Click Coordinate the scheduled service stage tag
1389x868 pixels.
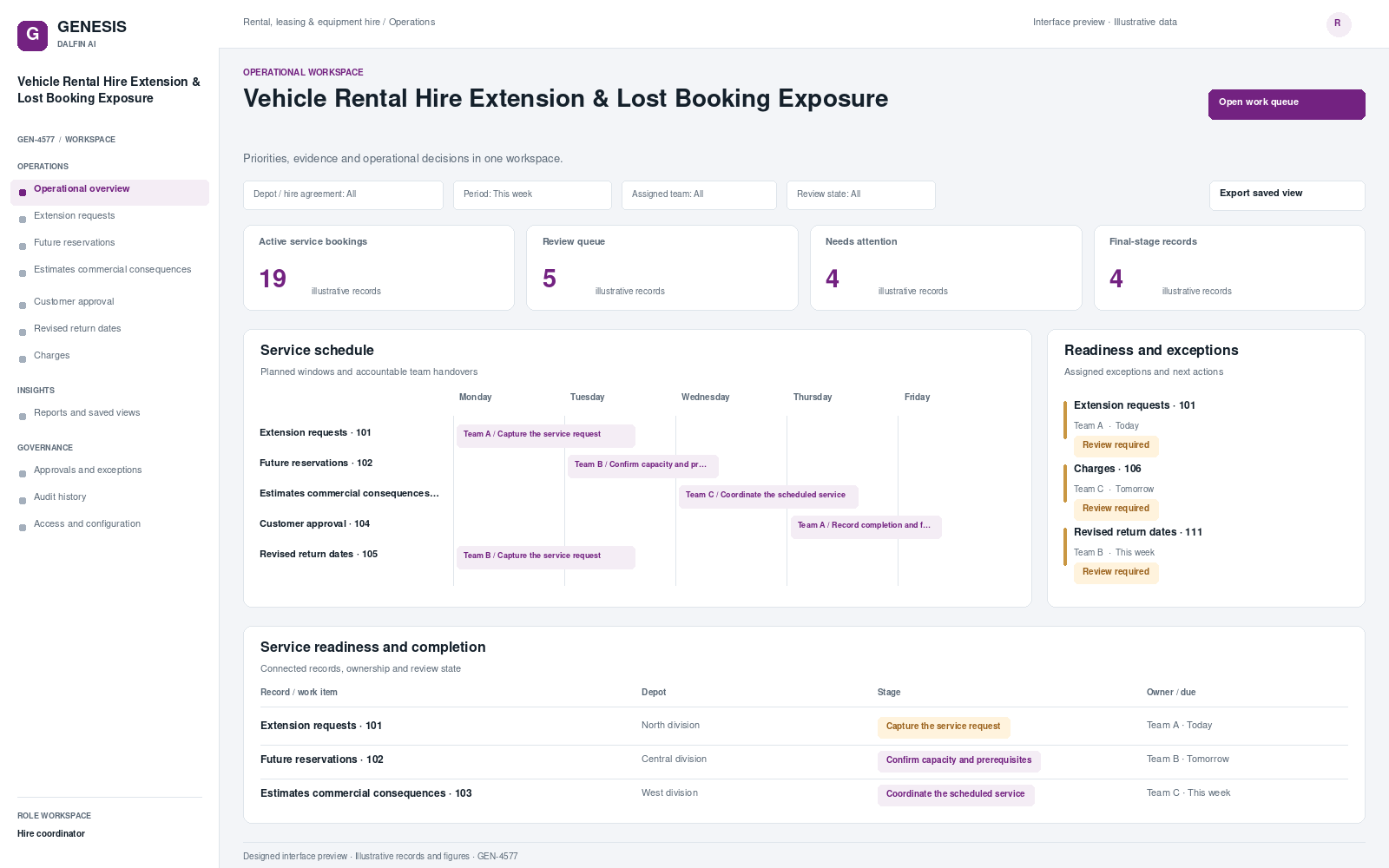click(x=956, y=795)
